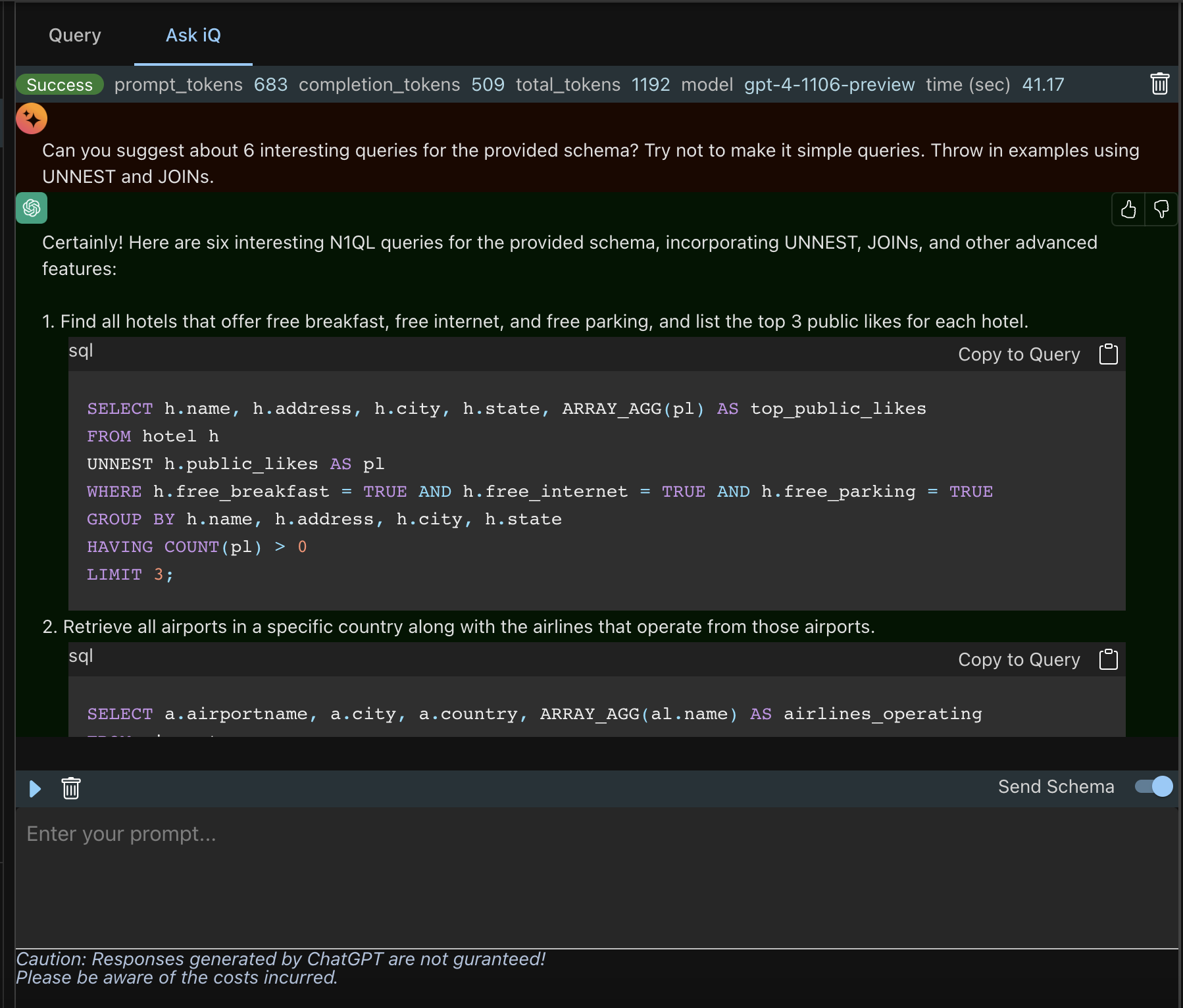Run the prompt with the play icon
1183x1008 pixels.
tap(36, 788)
